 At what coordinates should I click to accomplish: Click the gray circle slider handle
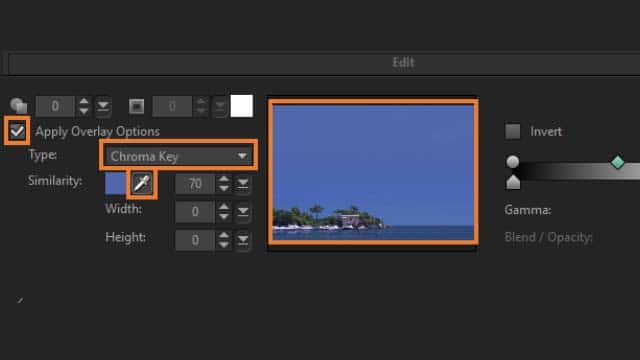pyautogui.click(x=513, y=162)
